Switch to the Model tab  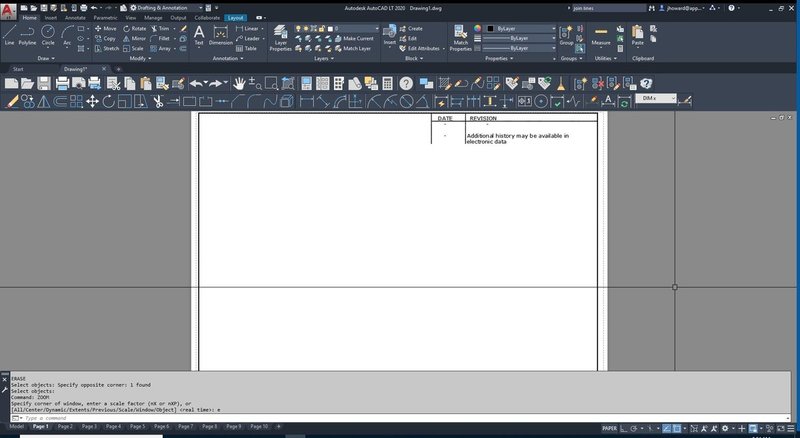coord(17,426)
